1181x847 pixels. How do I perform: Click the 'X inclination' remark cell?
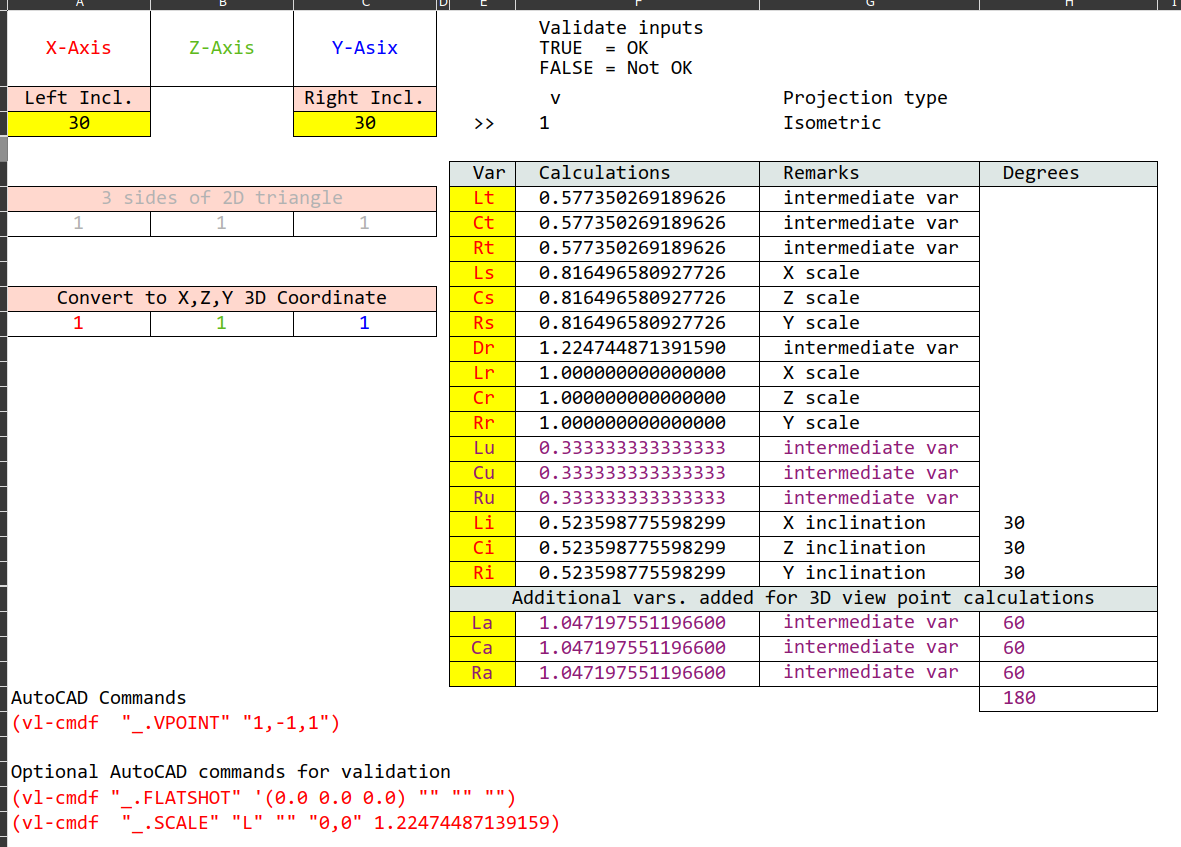coord(869,523)
